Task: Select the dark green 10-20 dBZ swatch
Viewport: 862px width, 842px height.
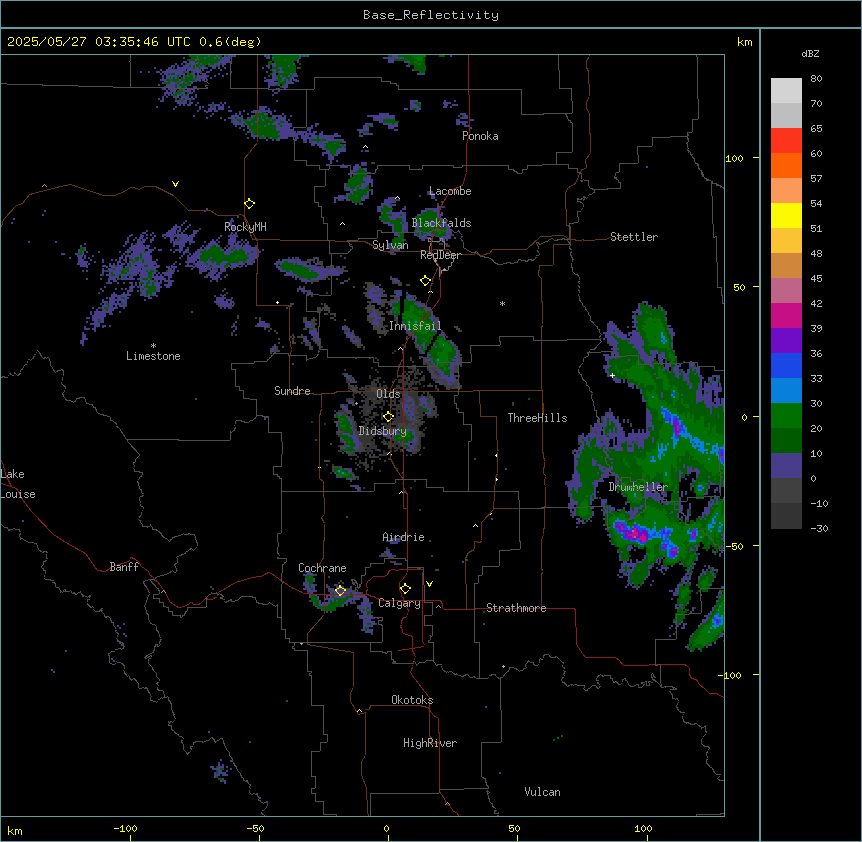Action: 786,441
